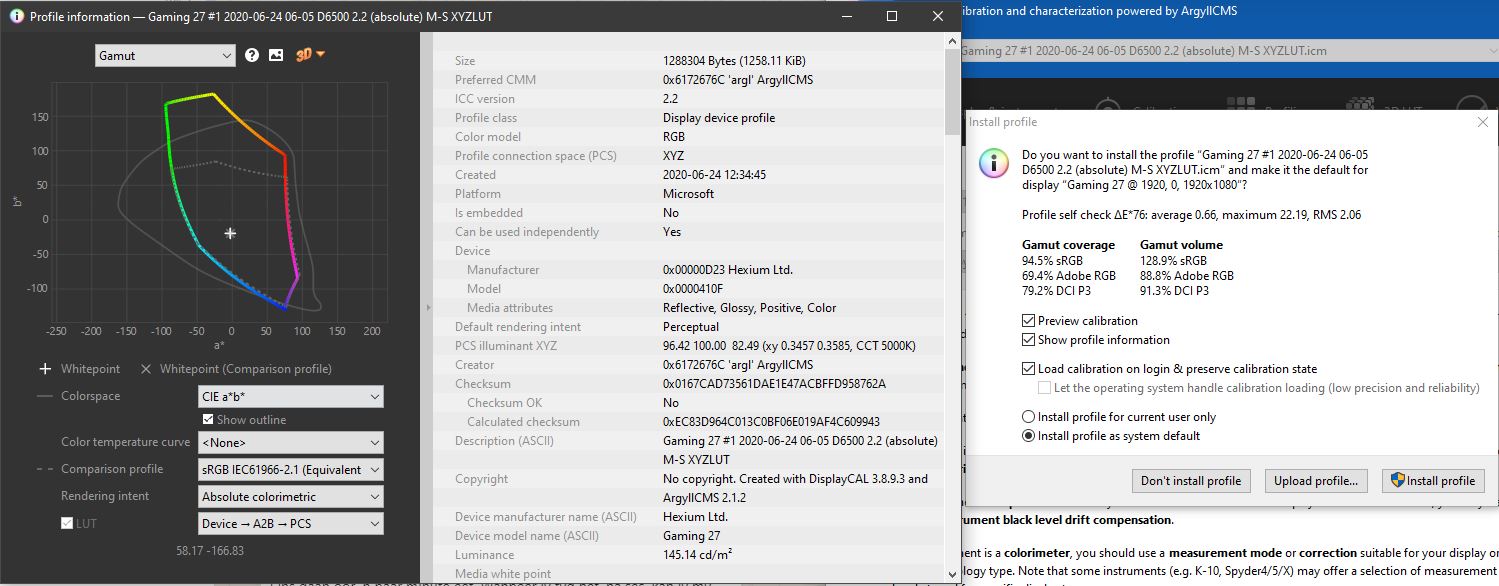Click the colored gamut outline plot
Screen dimensions: 1499x586
(x=230, y=200)
